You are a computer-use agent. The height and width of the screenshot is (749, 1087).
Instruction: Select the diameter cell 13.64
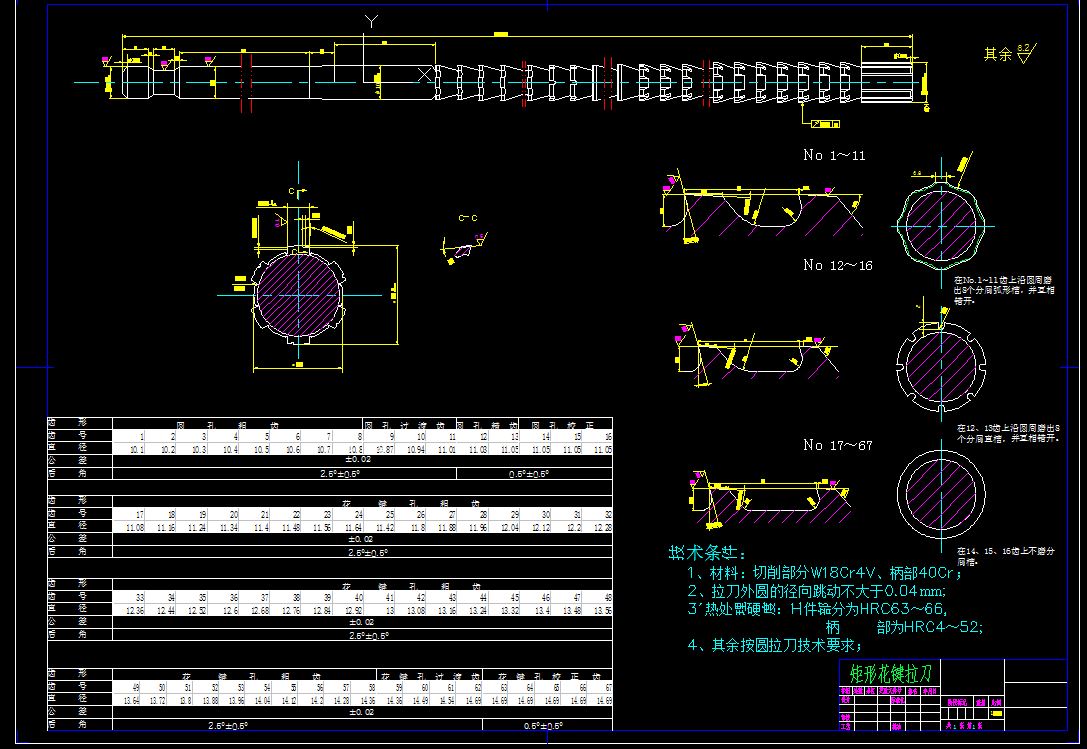[x=132, y=701]
